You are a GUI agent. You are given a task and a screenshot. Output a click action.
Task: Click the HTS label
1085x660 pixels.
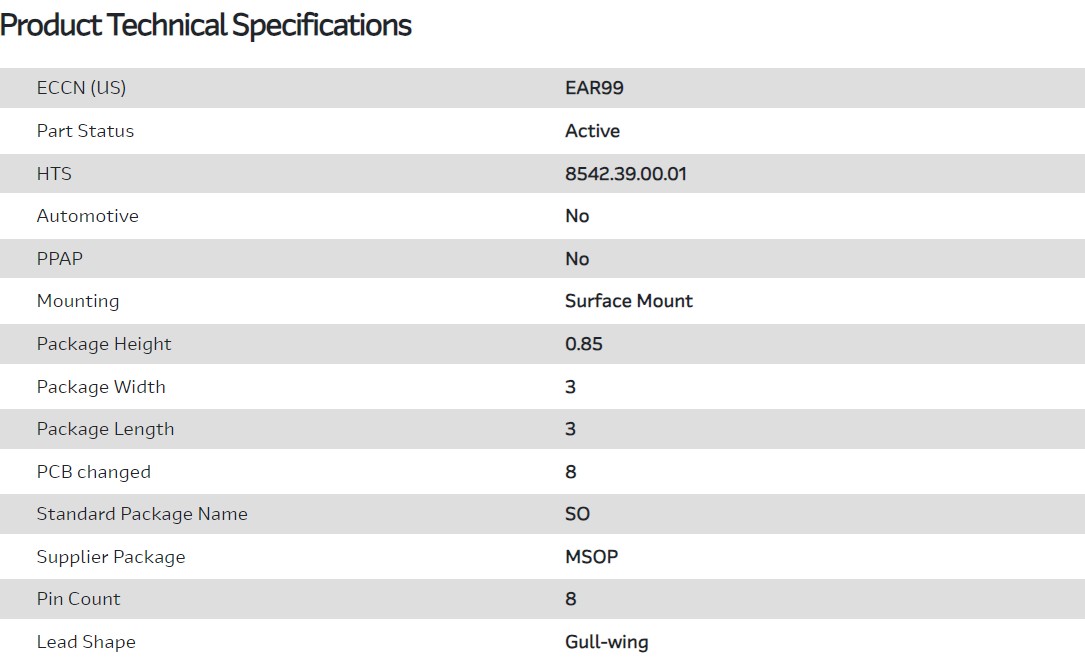pos(54,174)
